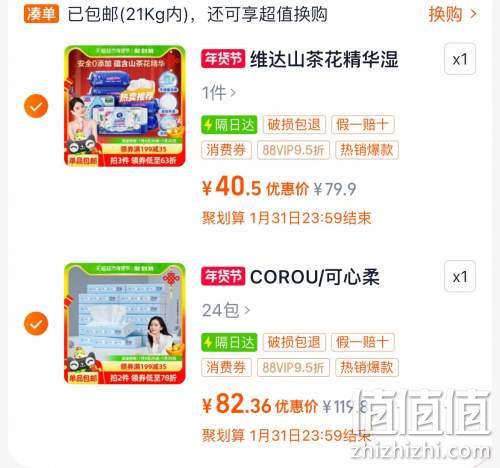Uncheck the 维达山茶花 wet wipes item
This screenshot has width=500, height=468.
coord(36,106)
